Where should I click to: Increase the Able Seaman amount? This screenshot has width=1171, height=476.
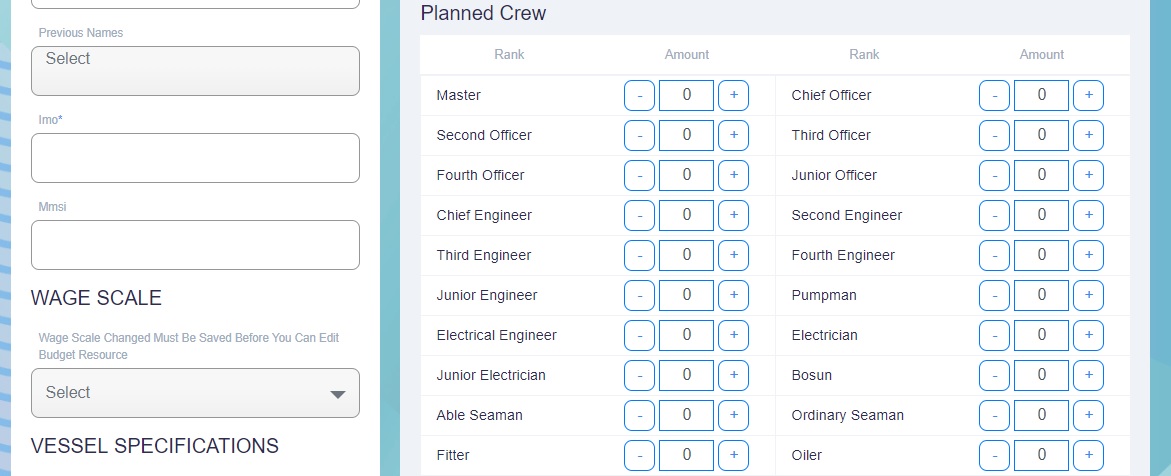pyautogui.click(x=733, y=415)
